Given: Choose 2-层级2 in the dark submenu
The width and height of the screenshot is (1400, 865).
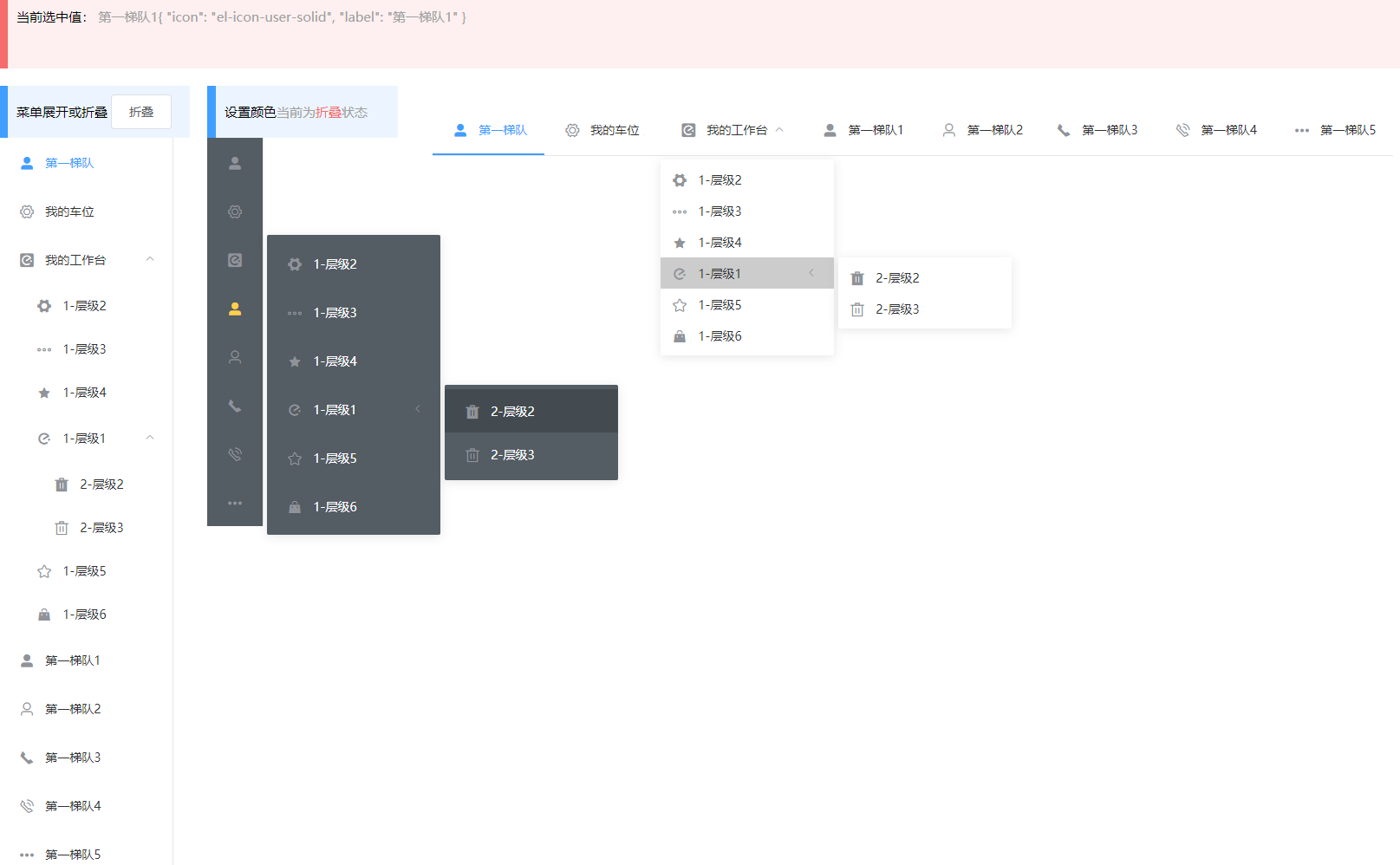Looking at the screenshot, I should click(531, 412).
